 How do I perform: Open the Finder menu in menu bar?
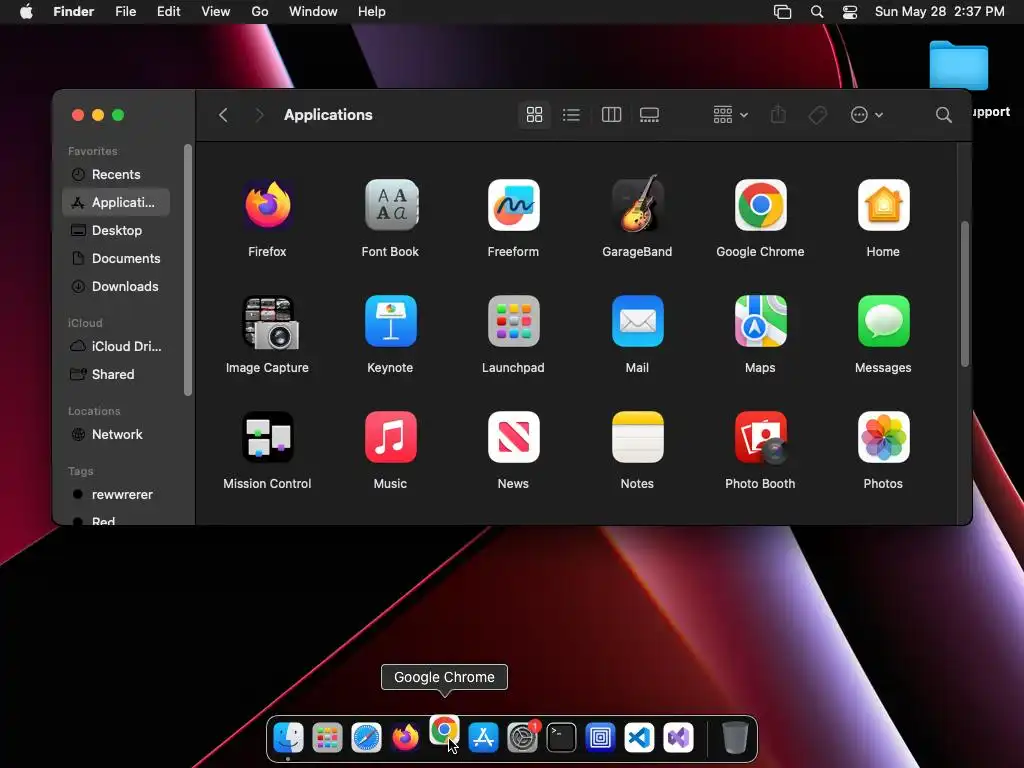(x=73, y=12)
